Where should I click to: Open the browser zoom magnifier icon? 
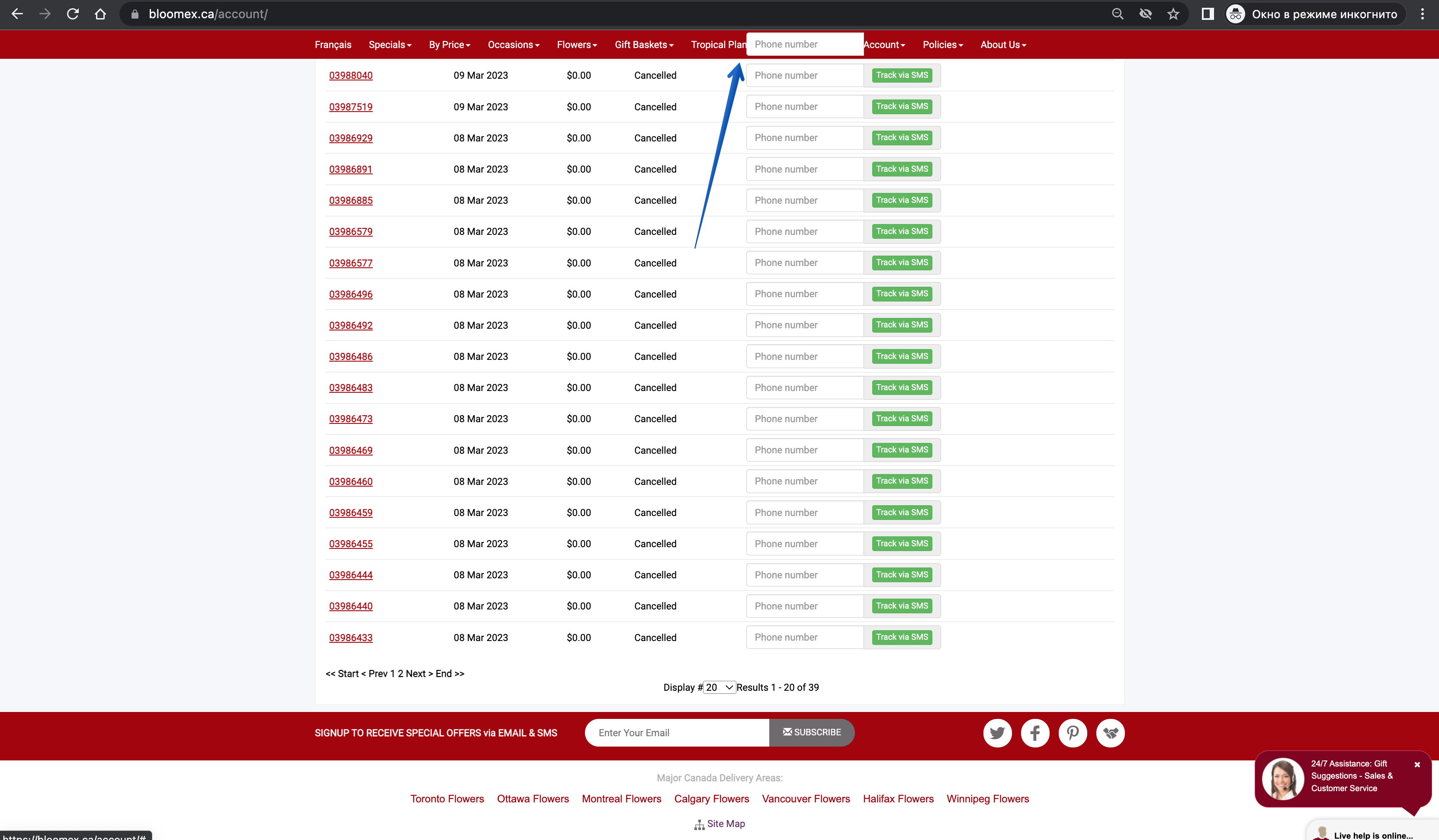pyautogui.click(x=1118, y=14)
